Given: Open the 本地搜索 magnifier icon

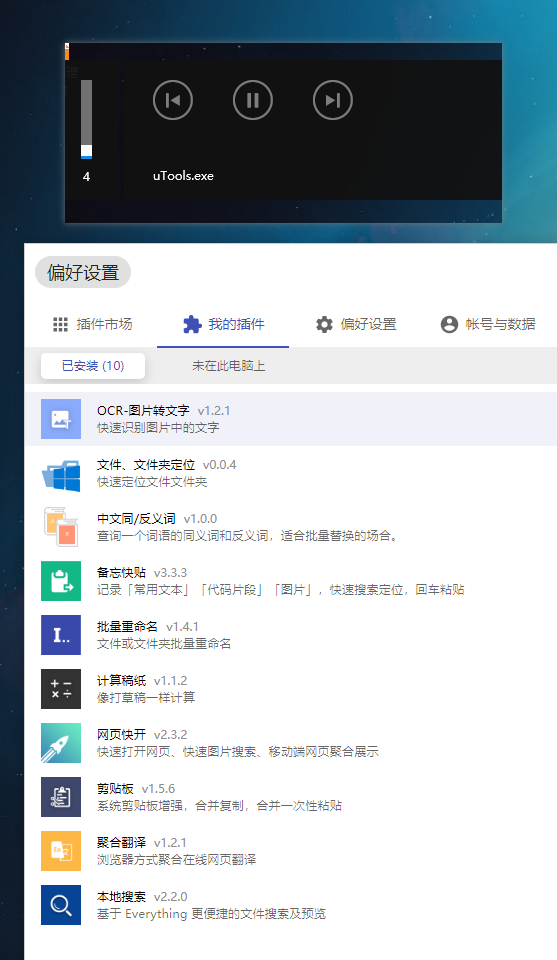Looking at the screenshot, I should click(x=61, y=905).
